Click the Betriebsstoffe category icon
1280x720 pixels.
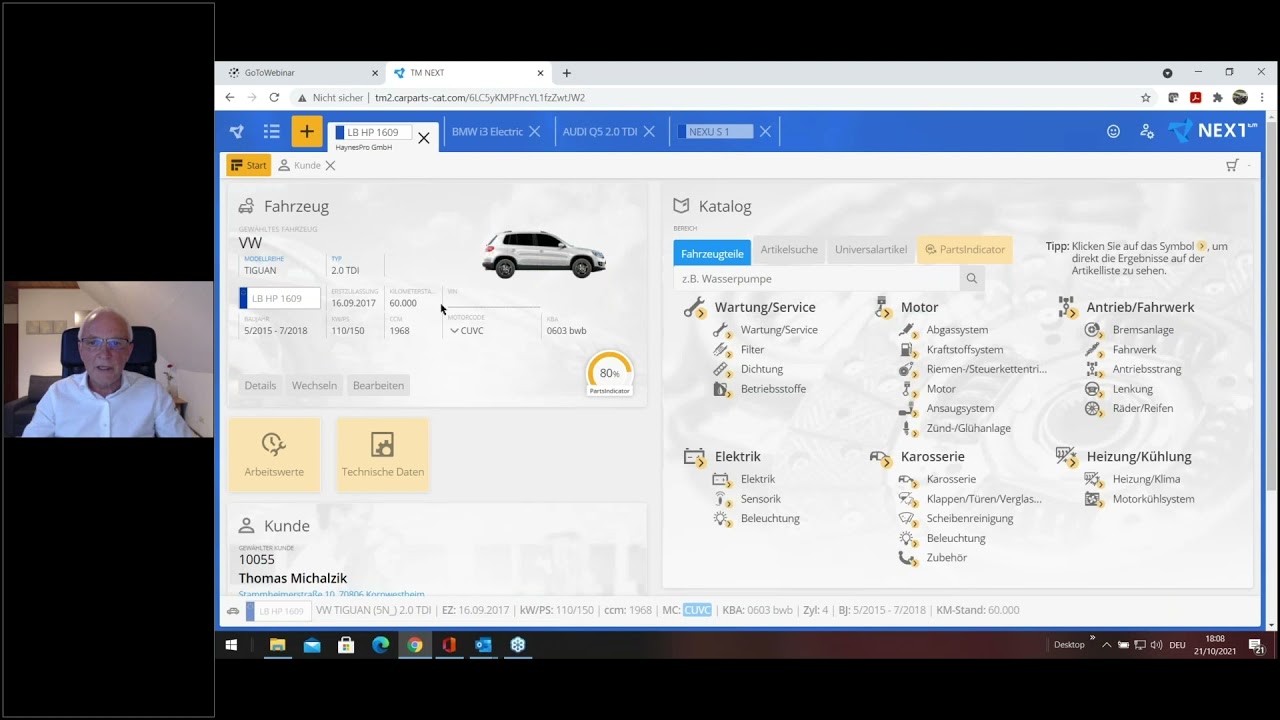(721, 389)
